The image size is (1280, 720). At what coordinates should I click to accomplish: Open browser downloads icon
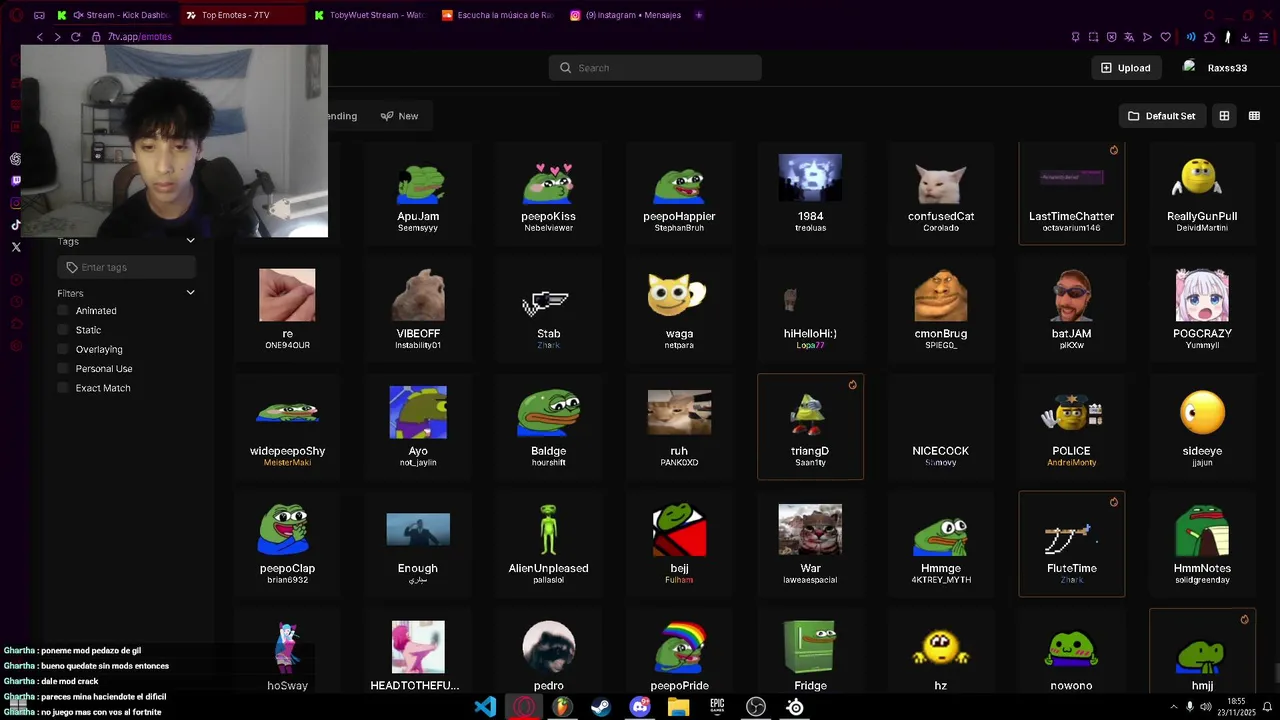tap(1245, 37)
